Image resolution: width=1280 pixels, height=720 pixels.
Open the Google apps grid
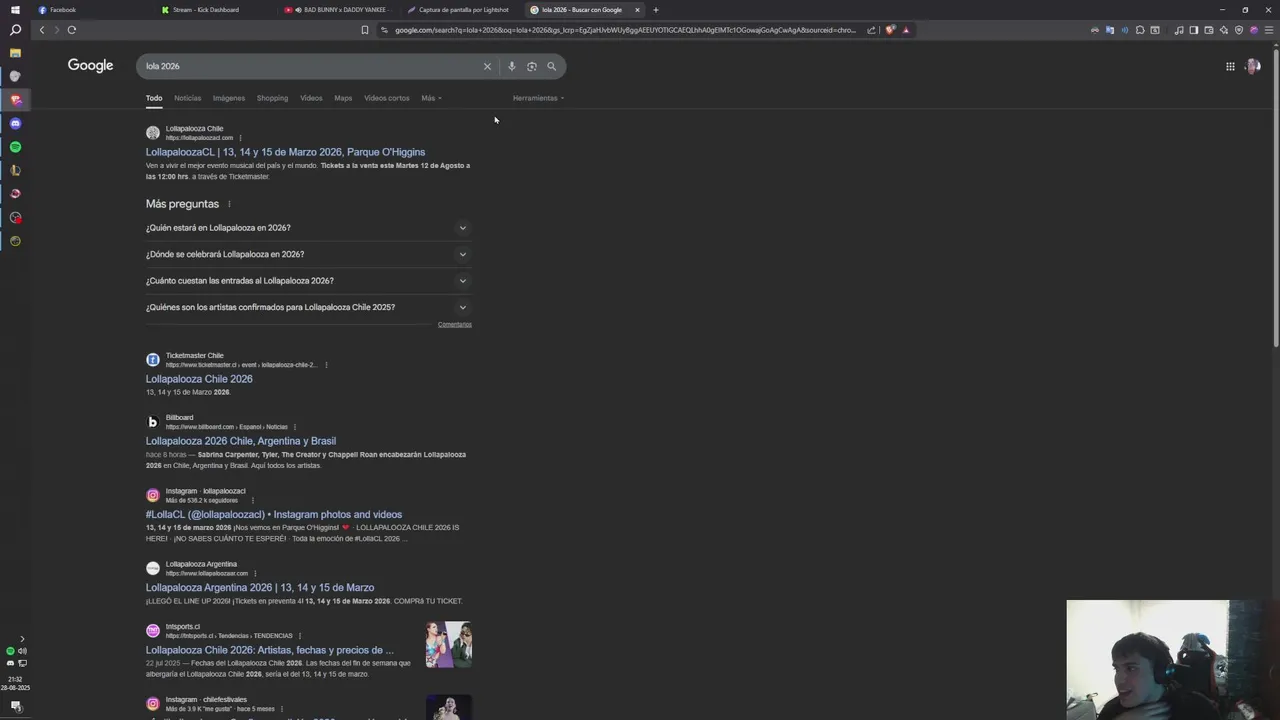point(1230,66)
